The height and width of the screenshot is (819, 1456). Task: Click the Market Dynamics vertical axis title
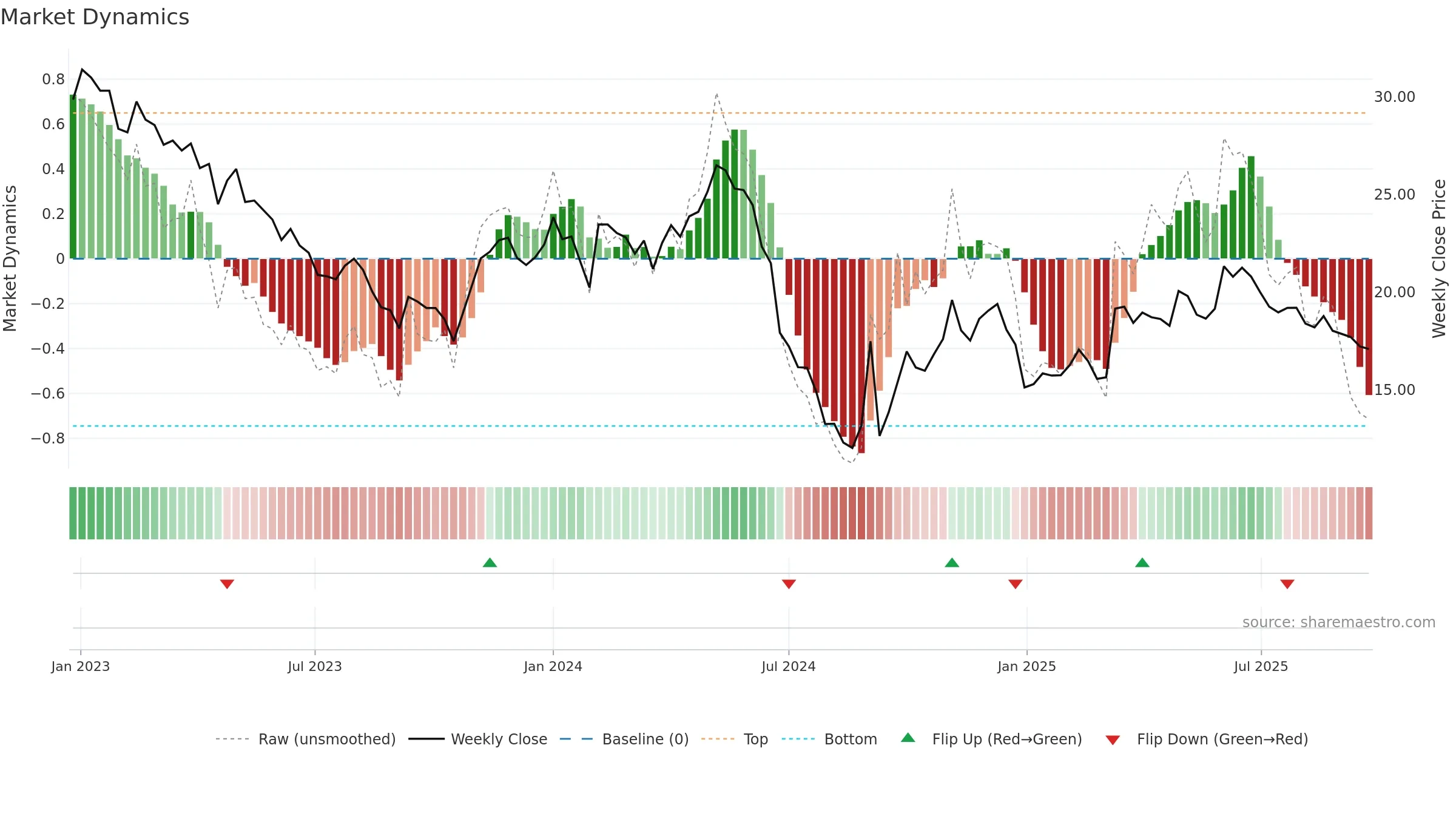[x=10, y=258]
